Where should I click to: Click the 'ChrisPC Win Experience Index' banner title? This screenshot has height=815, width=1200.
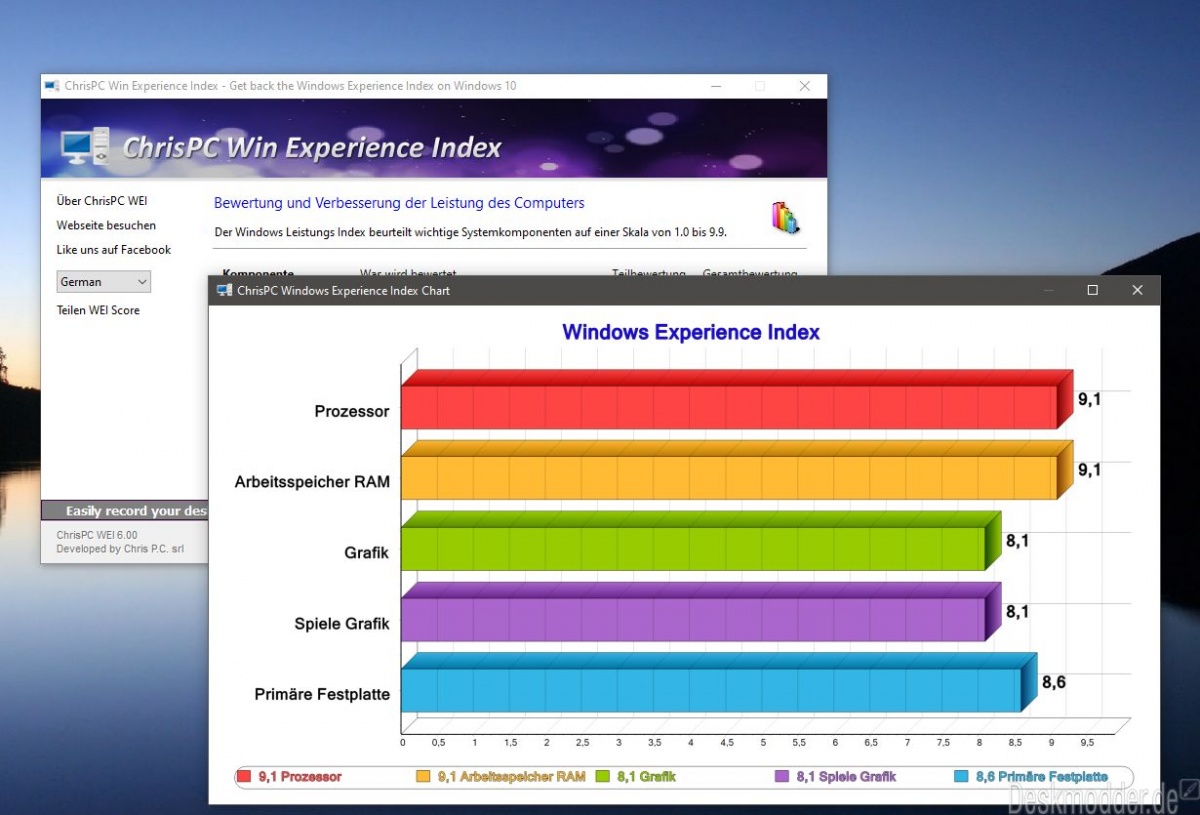(312, 148)
